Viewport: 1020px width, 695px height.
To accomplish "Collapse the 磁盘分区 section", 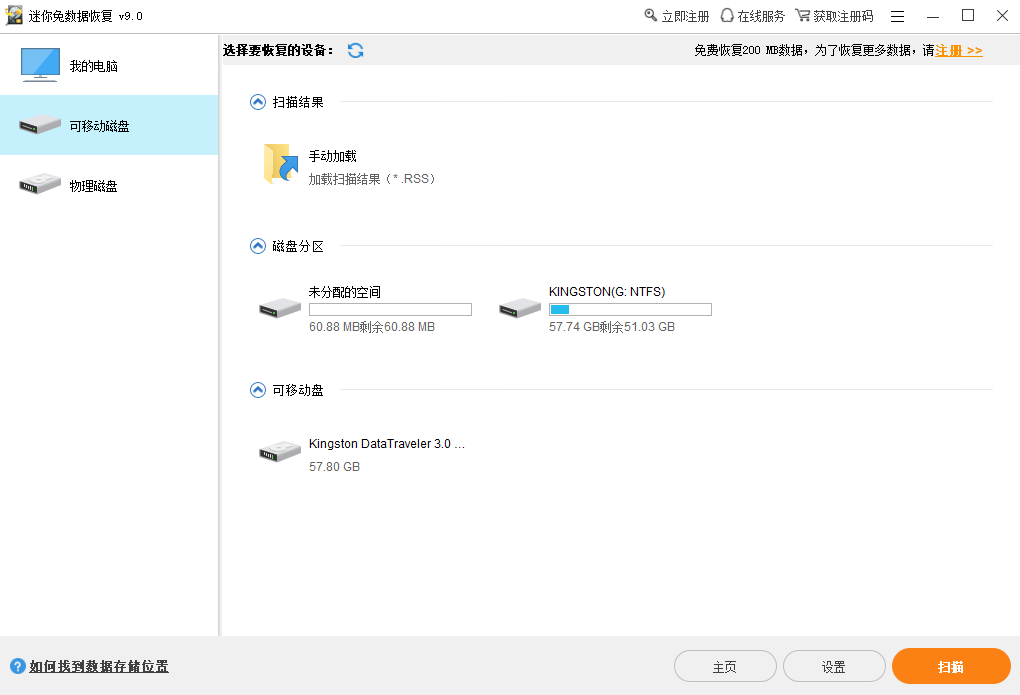I will coord(258,246).
